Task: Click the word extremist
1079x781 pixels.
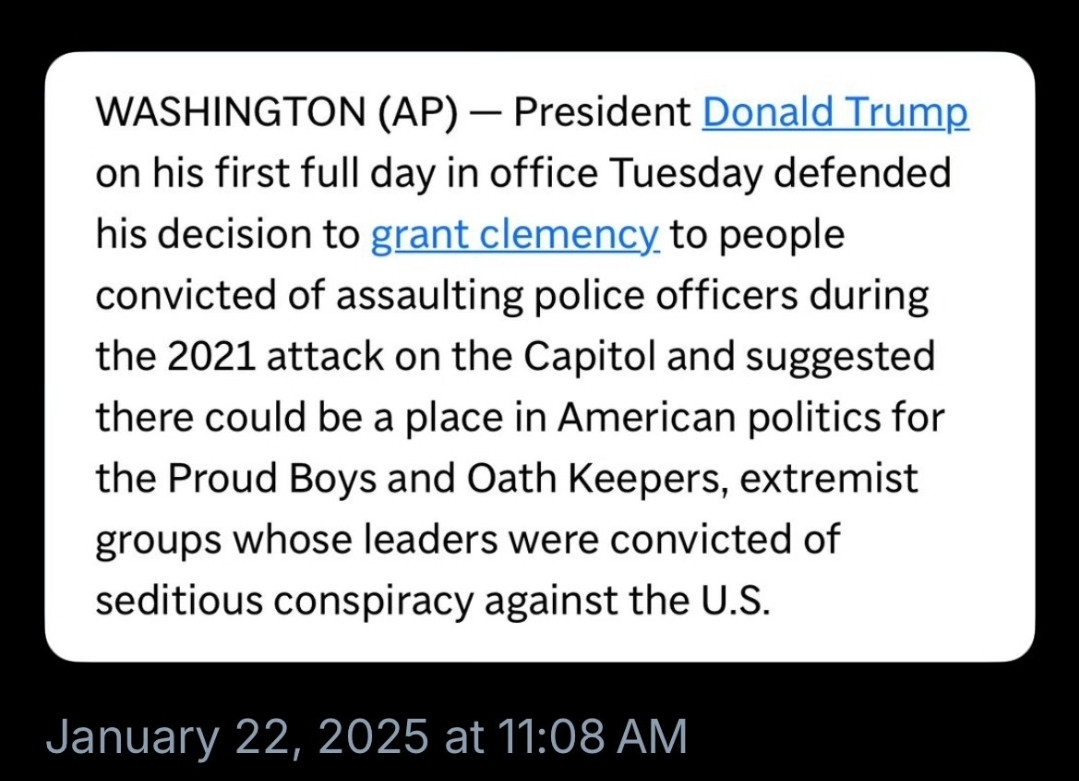Action: point(829,479)
